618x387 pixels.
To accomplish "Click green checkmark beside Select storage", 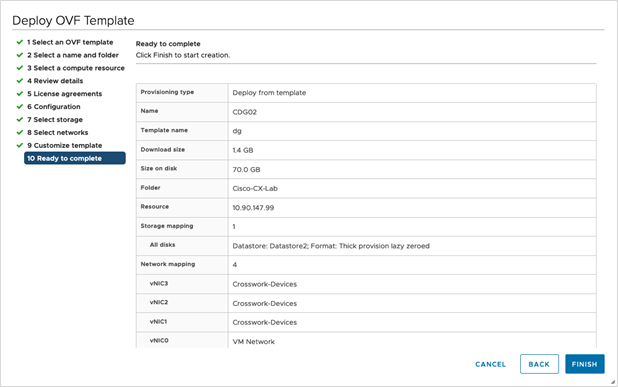I will coord(20,119).
